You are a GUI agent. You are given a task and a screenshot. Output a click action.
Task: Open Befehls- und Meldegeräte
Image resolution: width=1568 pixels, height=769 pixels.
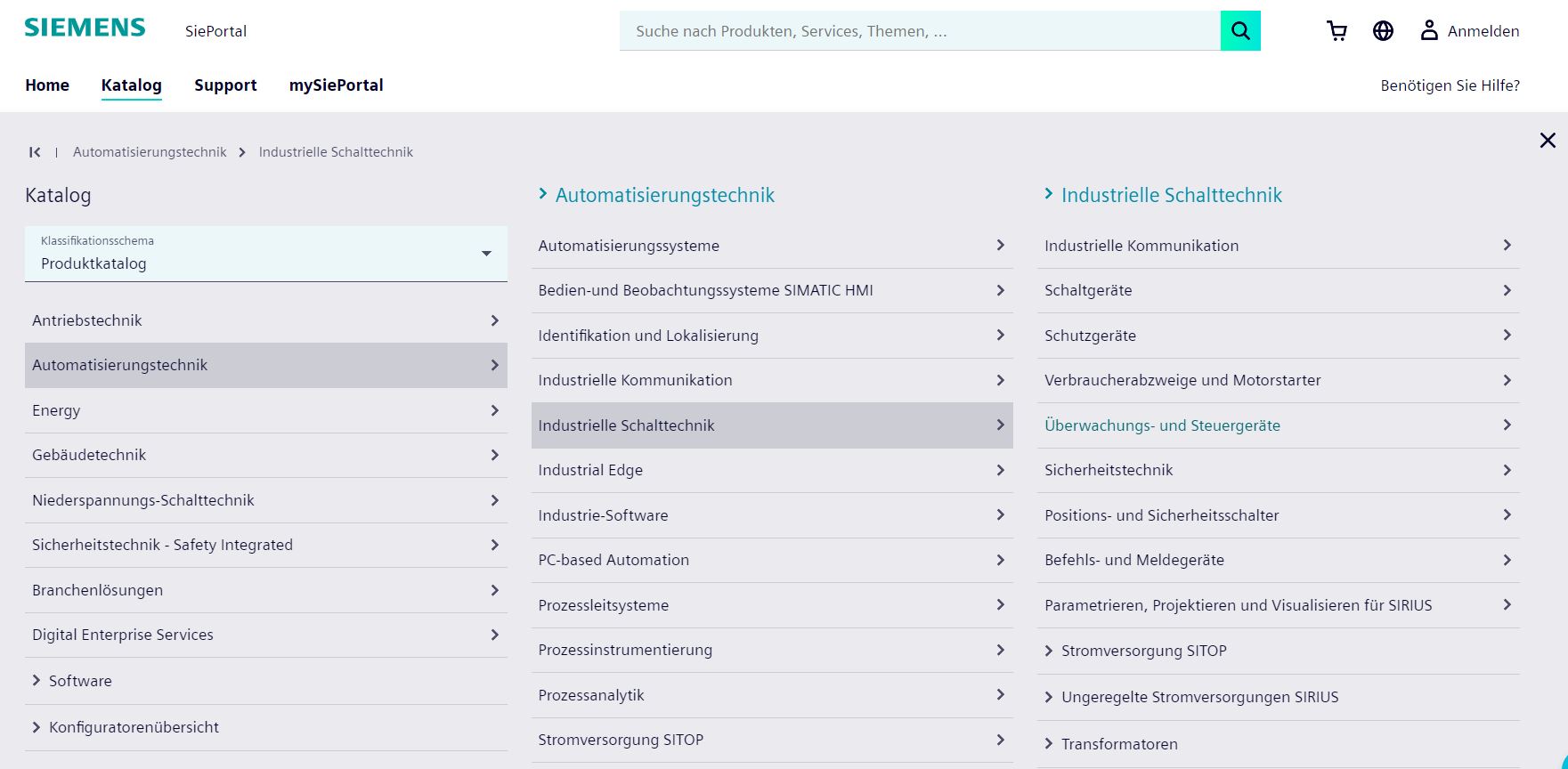point(1279,560)
